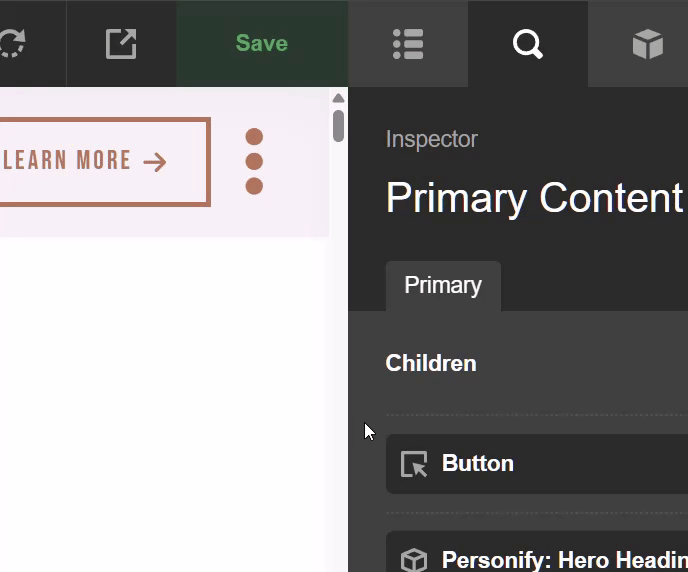
Task: Click the green Save button
Action: point(261,44)
